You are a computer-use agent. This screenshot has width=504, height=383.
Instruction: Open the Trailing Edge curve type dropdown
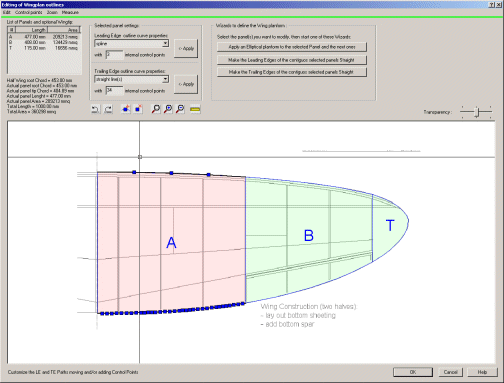click(165, 79)
